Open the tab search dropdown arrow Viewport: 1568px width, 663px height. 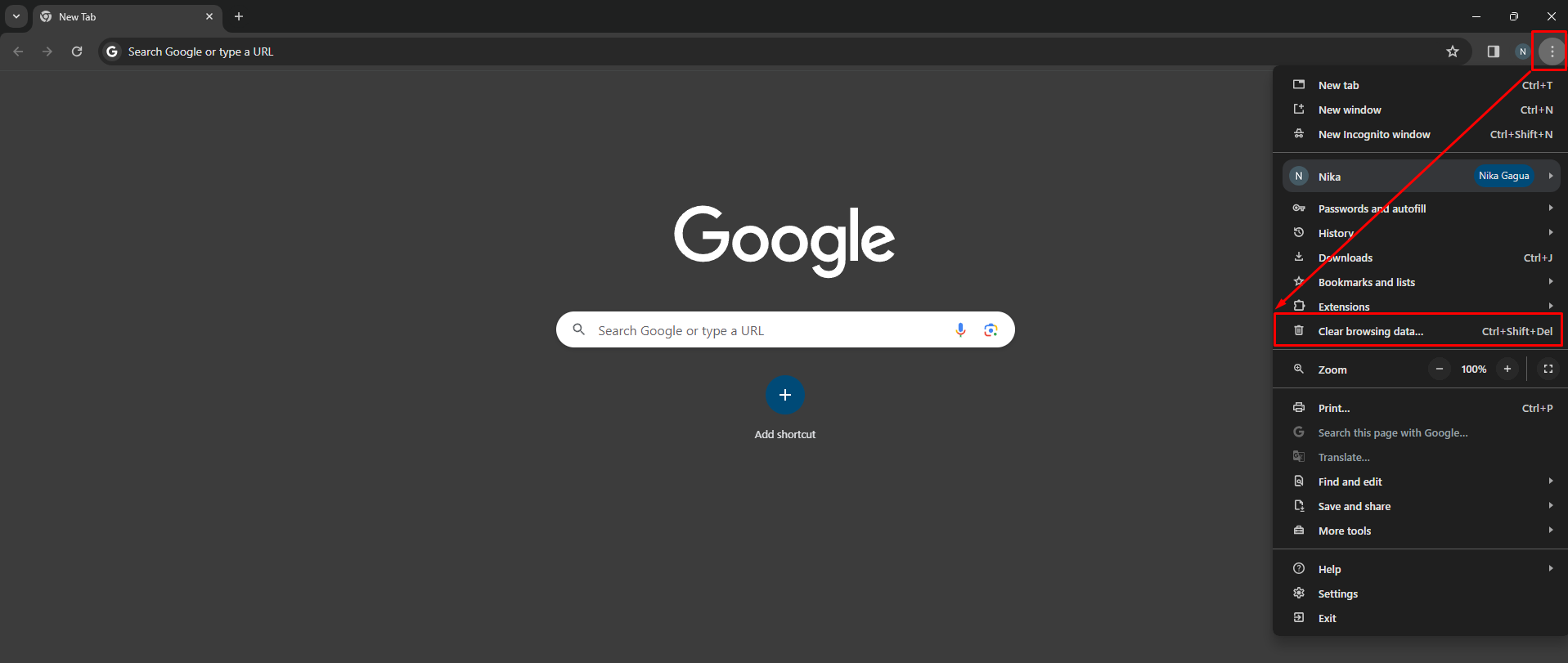pyautogui.click(x=16, y=16)
